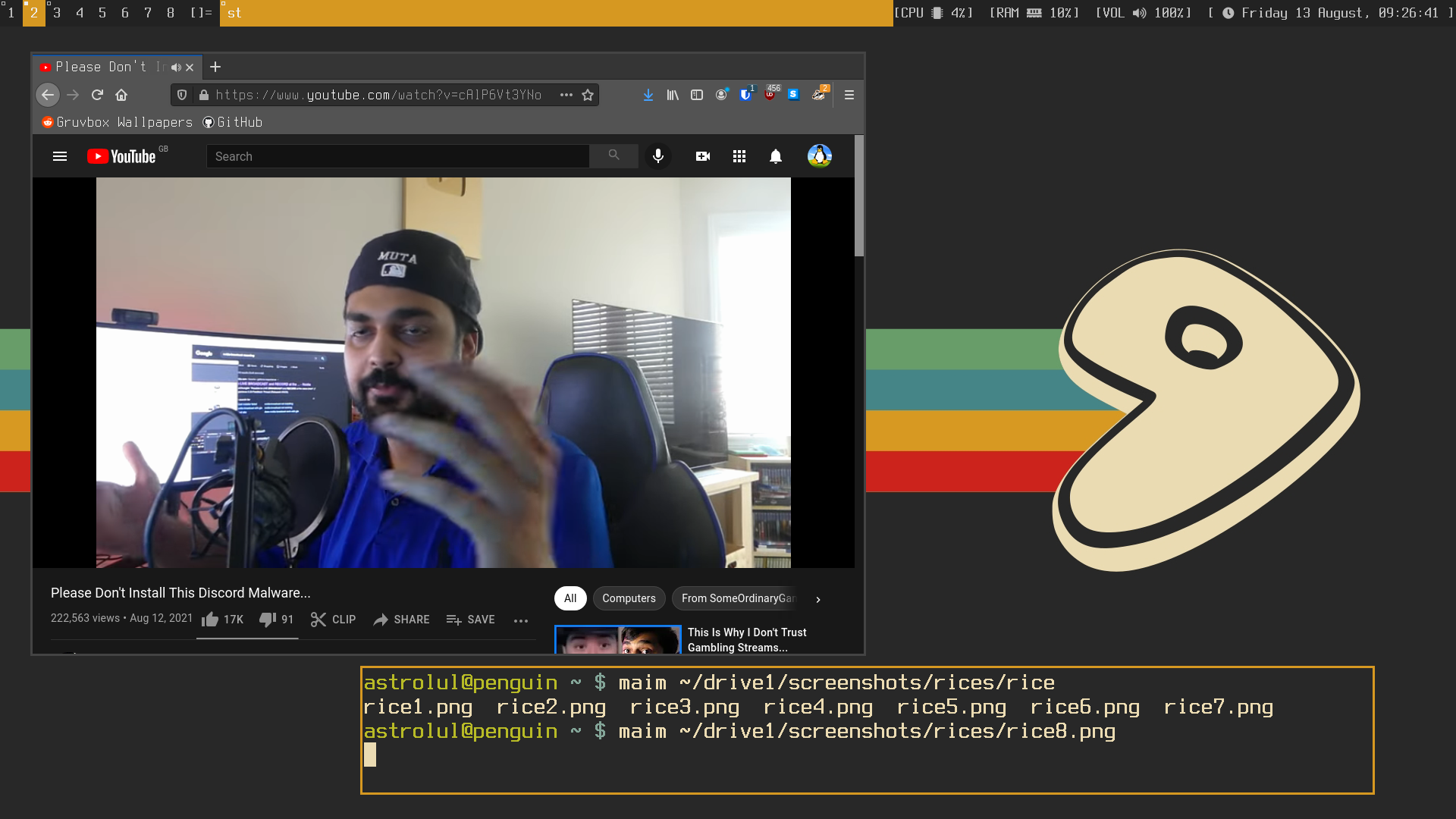The height and width of the screenshot is (819, 1456).
Task: Open the Gruvbox Wallpapers bookmark
Action: point(118,122)
